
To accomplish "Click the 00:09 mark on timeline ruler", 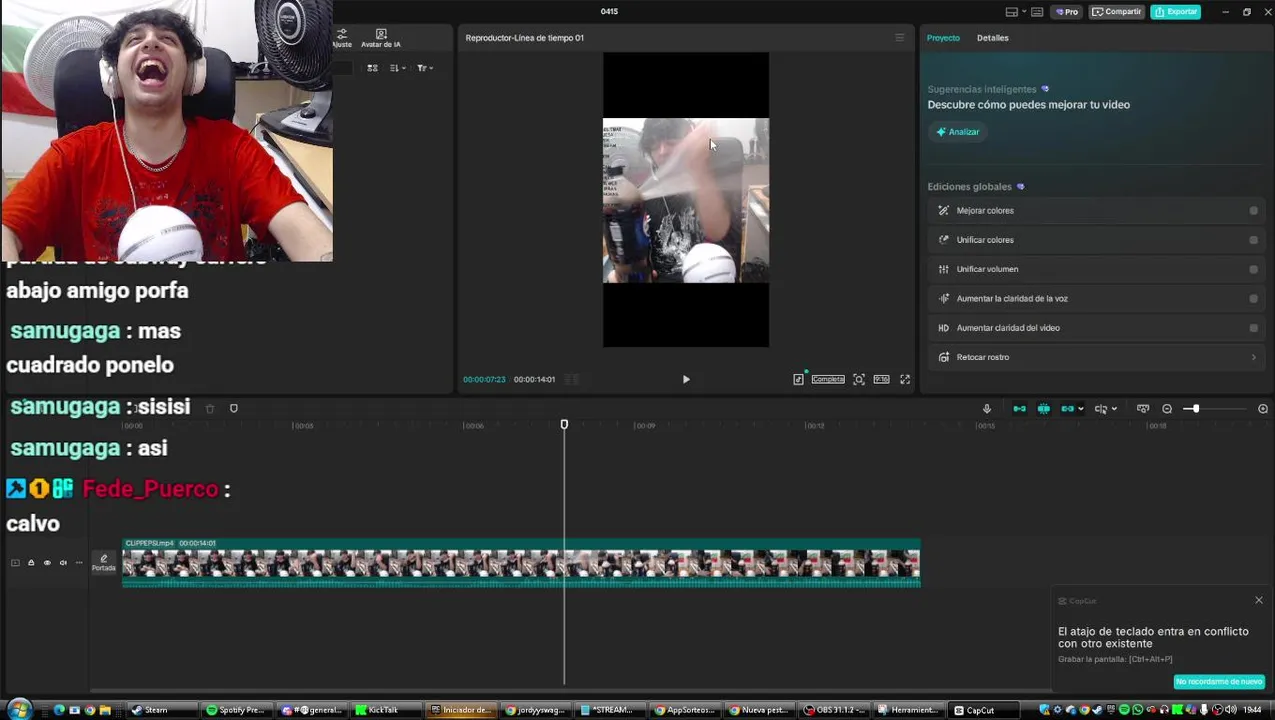I will [x=645, y=426].
